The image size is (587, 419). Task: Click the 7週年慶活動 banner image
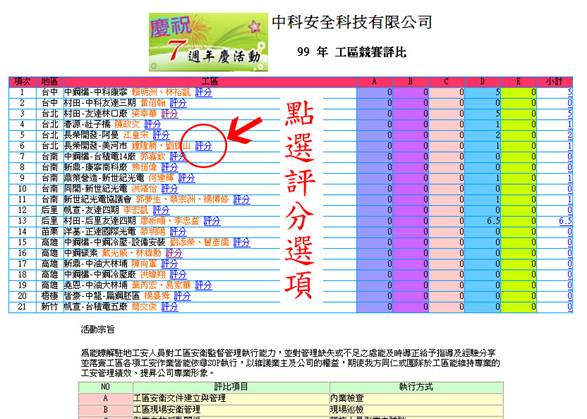tap(209, 42)
